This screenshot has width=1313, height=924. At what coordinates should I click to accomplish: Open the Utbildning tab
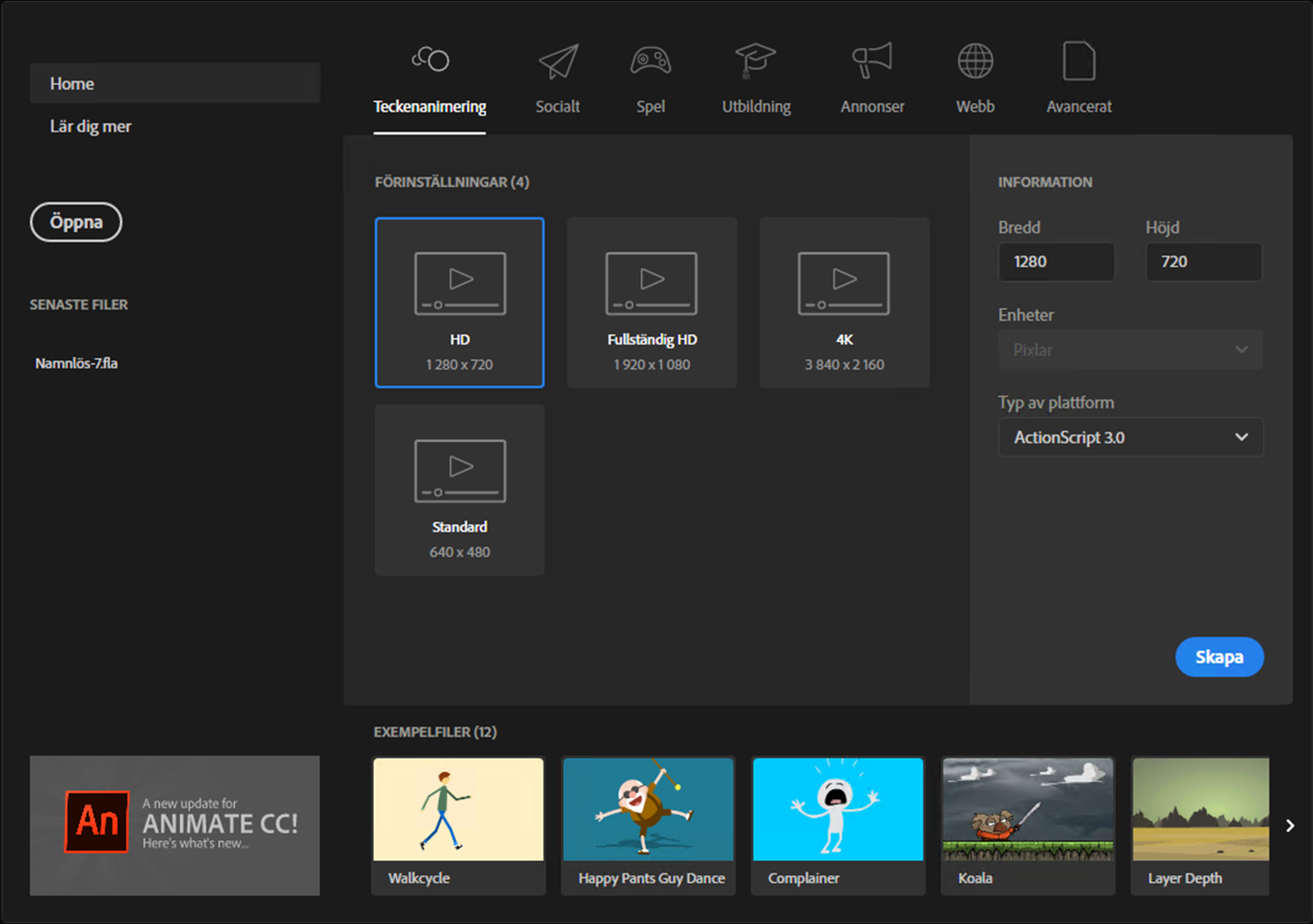pyautogui.click(x=756, y=107)
